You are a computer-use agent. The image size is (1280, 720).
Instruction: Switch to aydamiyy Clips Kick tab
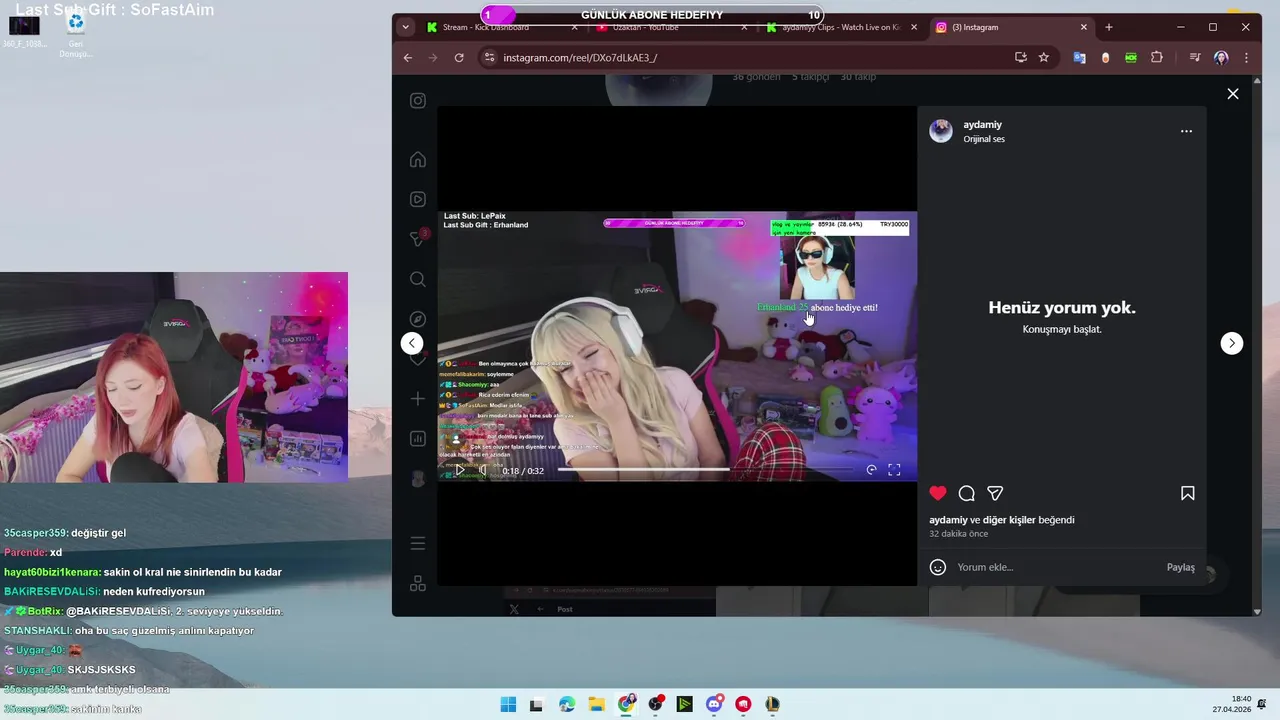click(840, 28)
